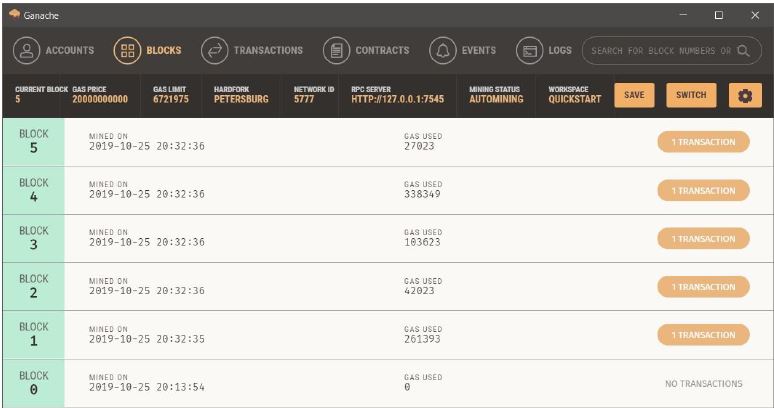
Task: Select the Block 4 row label
Action: (33, 190)
